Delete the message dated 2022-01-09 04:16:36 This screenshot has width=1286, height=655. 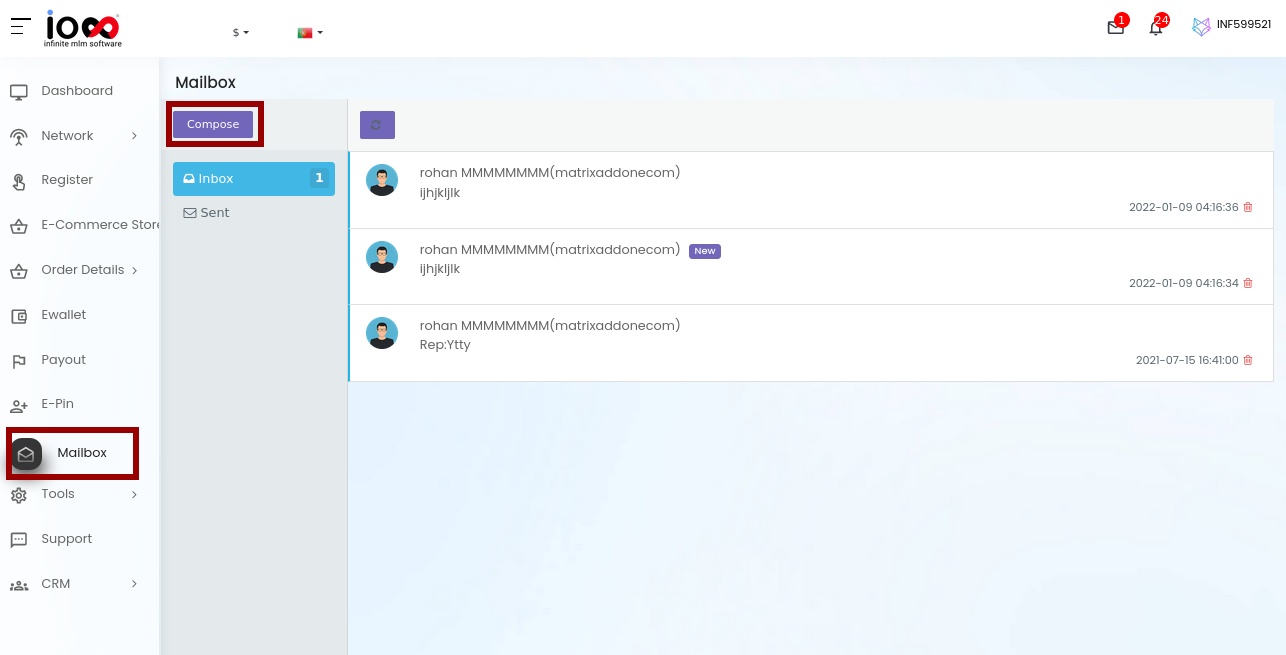click(1248, 208)
